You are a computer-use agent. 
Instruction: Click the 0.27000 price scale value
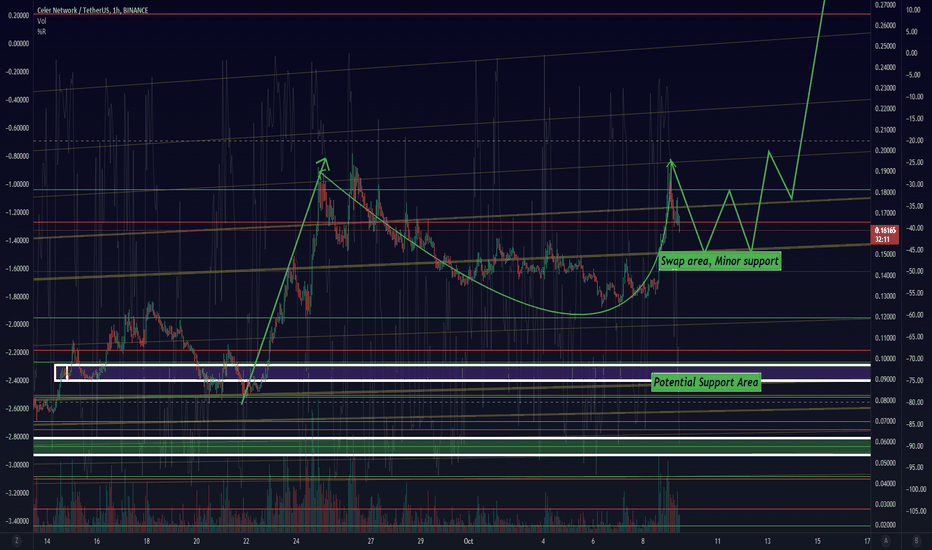885,5
